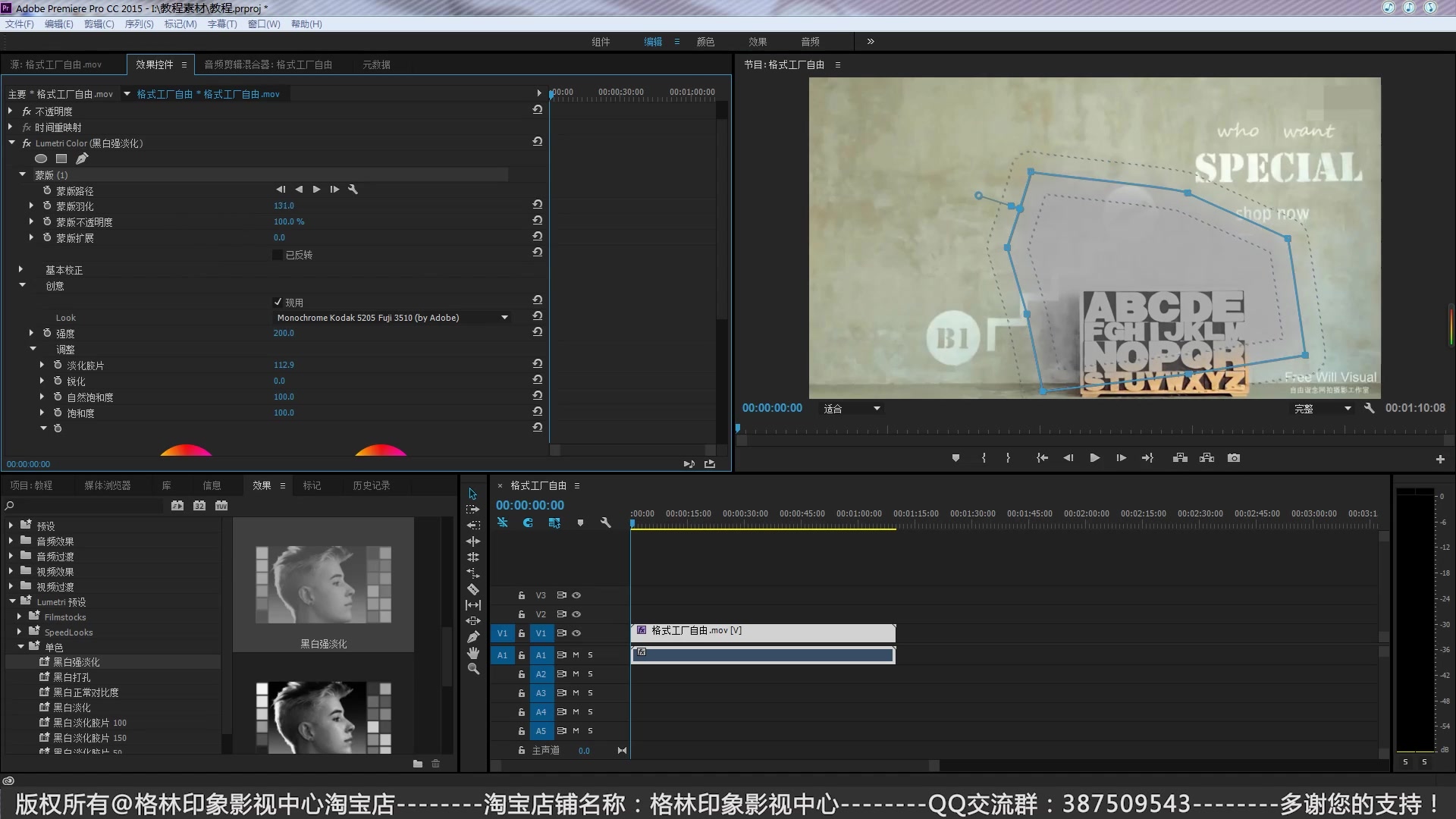Click 蒙版羽化 value 131.0
The width and height of the screenshot is (1456, 819).
[284, 206]
